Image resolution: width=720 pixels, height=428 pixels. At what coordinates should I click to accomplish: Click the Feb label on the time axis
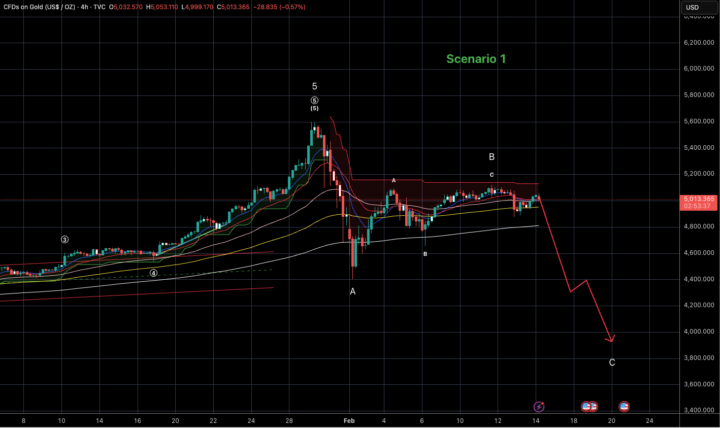coord(349,421)
